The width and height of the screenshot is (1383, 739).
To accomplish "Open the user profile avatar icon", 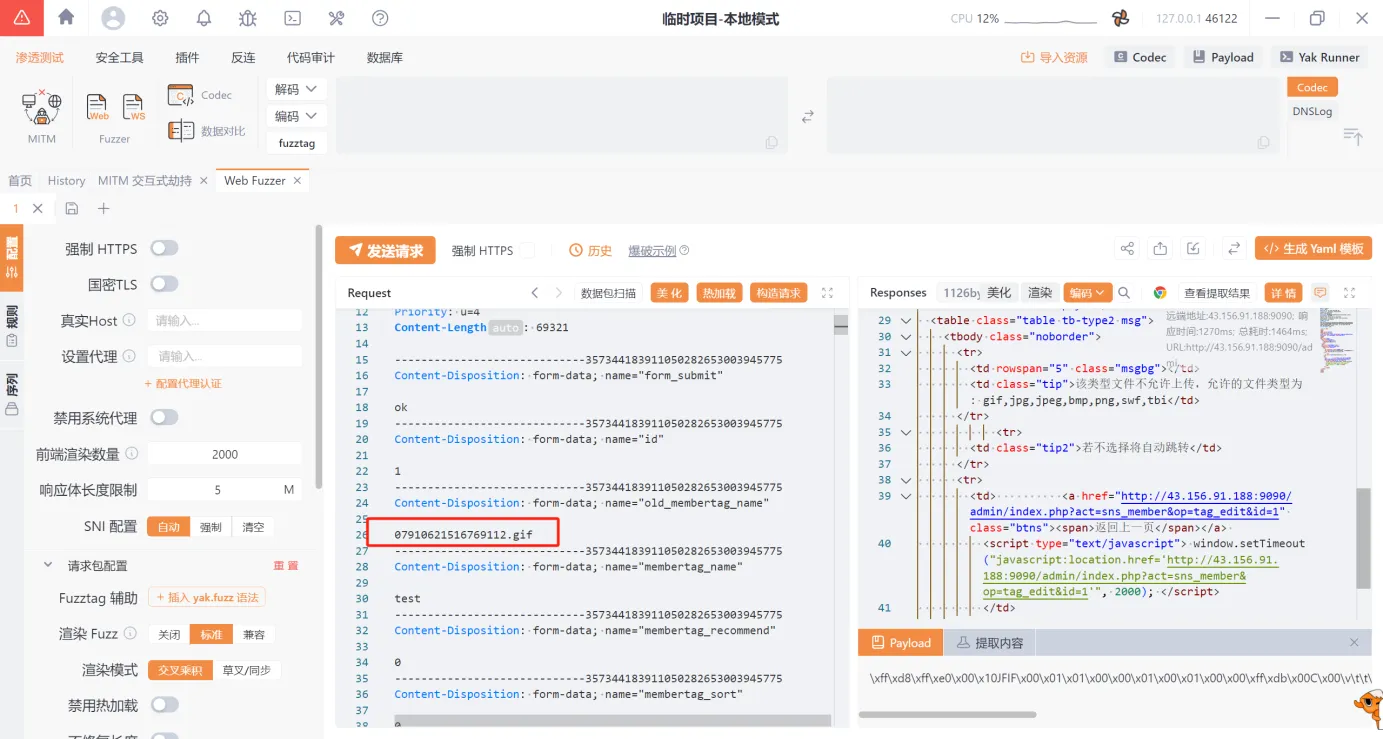I will point(113,18).
